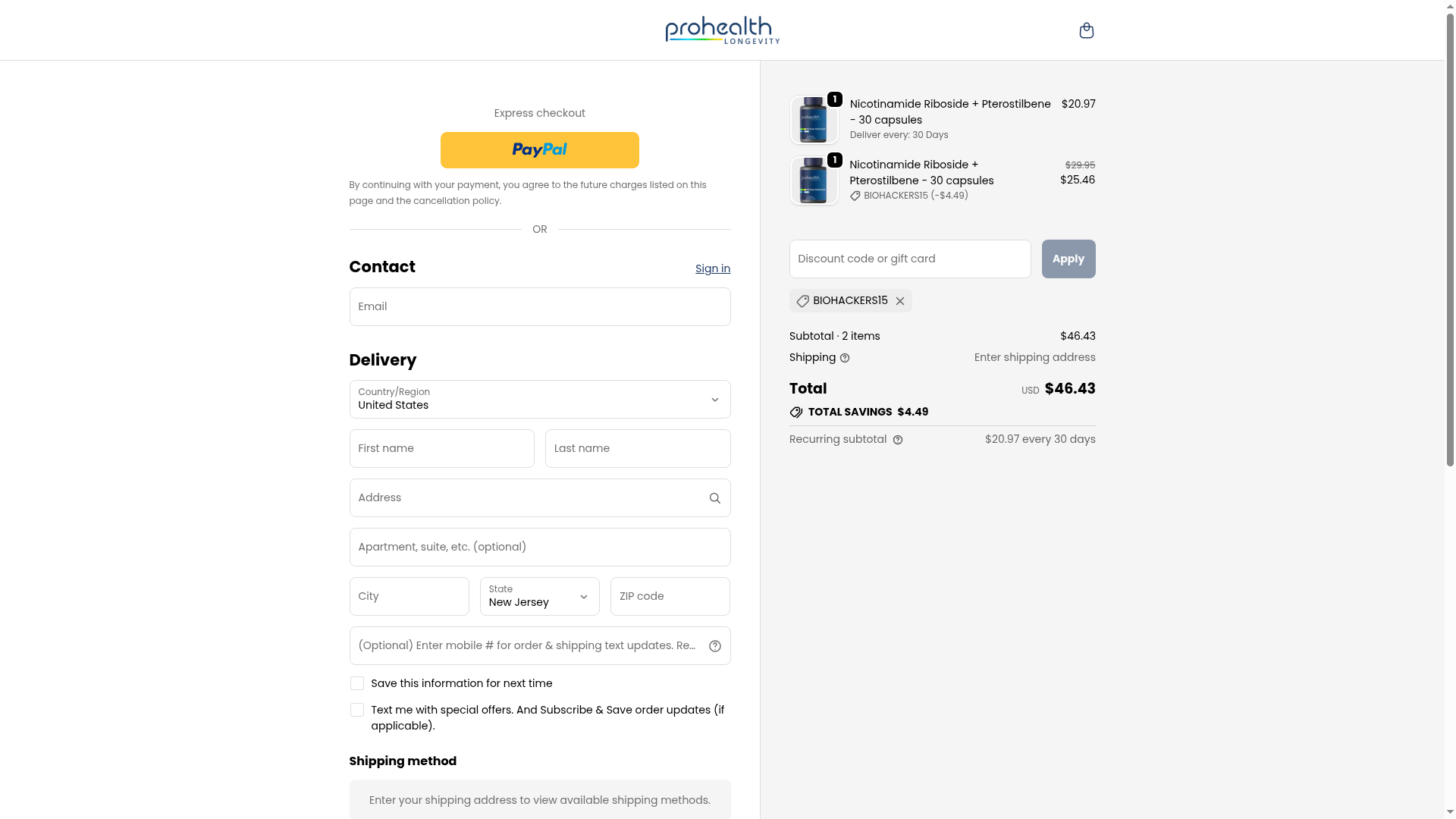
Task: Expand the State dropdown showing New Jersey
Action: click(539, 597)
